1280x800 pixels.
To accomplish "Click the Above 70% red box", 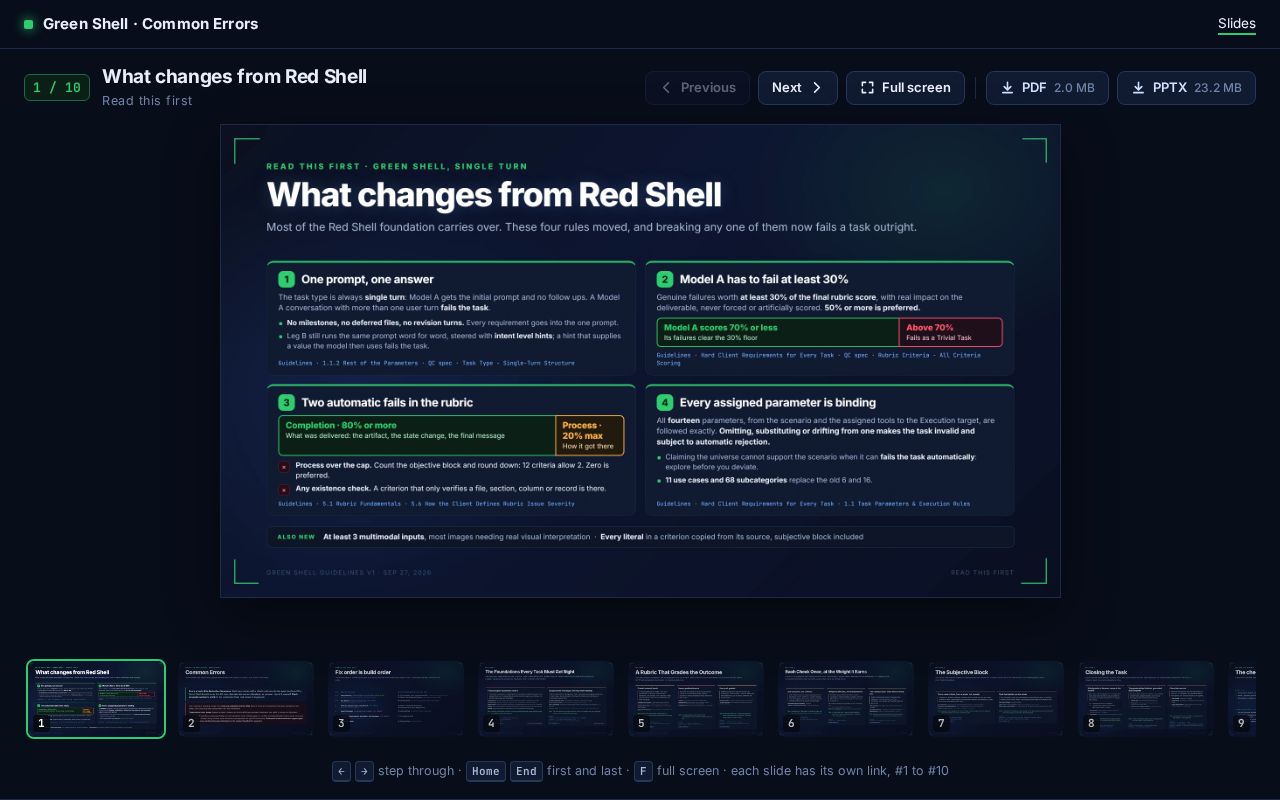I will (950, 333).
